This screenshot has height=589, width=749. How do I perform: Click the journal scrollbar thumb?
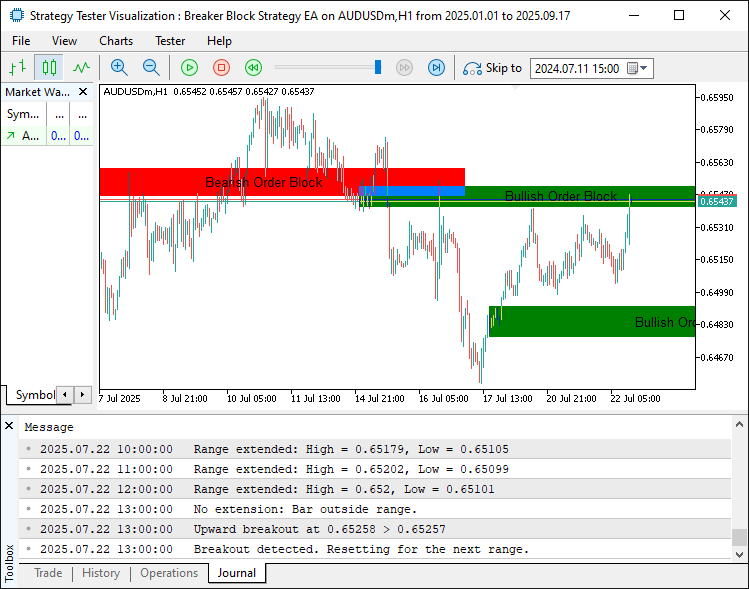[739, 537]
